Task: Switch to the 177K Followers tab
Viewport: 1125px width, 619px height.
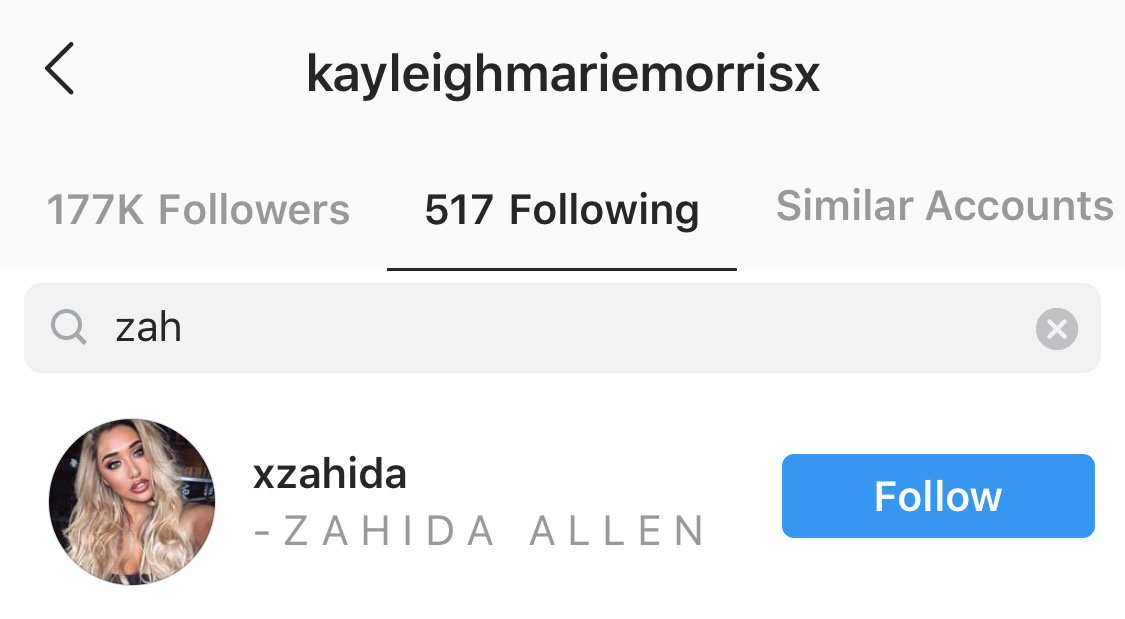Action: (x=198, y=209)
